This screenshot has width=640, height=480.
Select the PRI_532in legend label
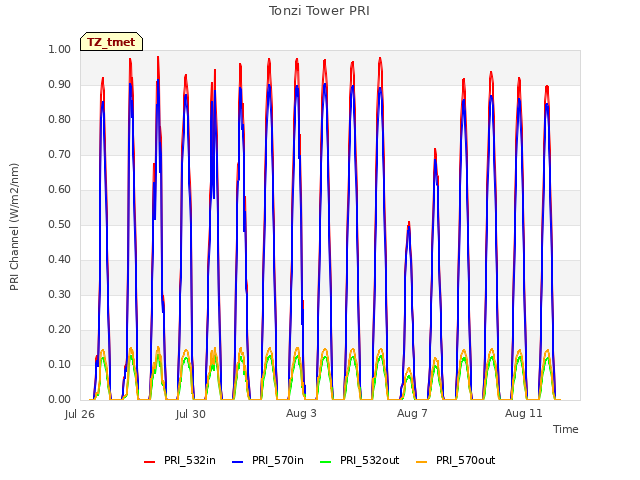point(190,460)
